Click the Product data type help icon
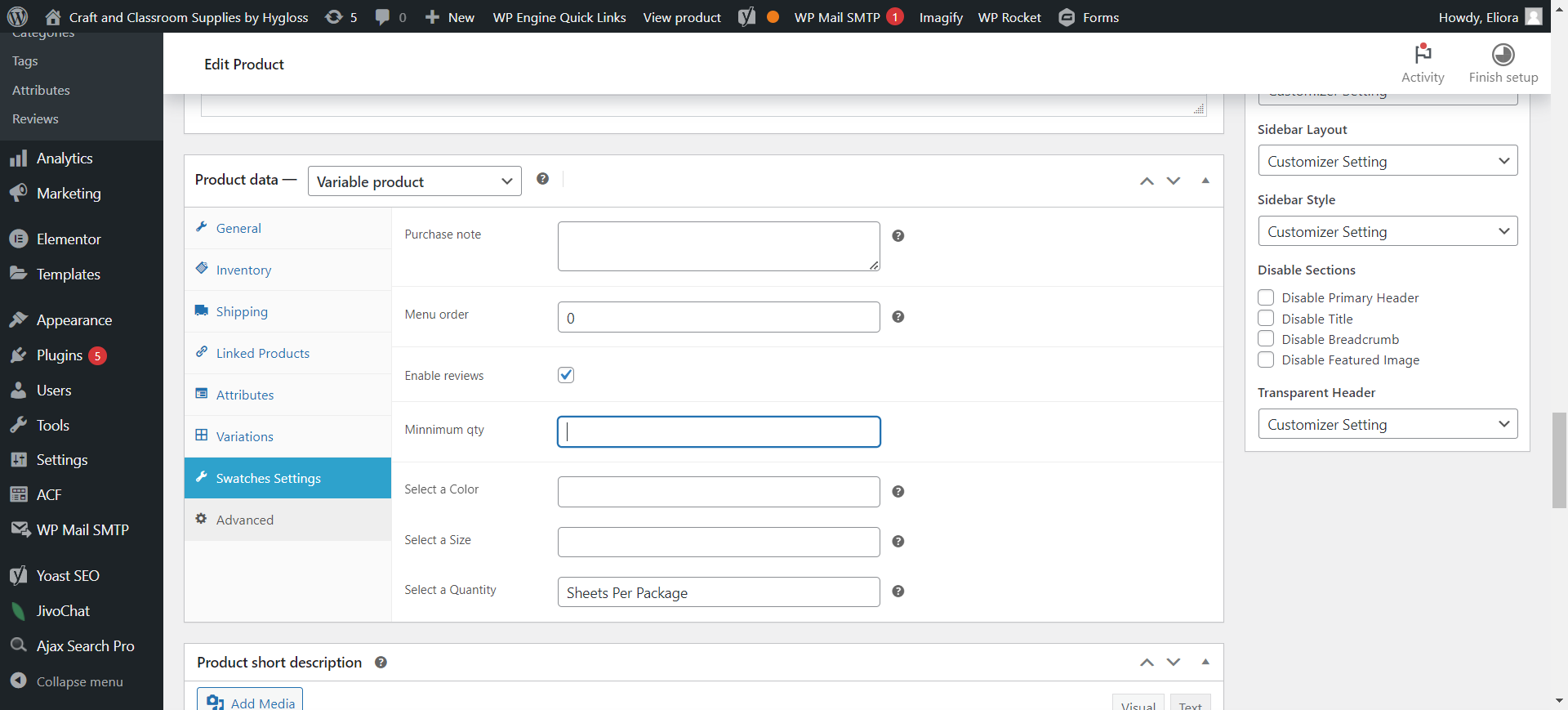1568x710 pixels. (x=542, y=179)
